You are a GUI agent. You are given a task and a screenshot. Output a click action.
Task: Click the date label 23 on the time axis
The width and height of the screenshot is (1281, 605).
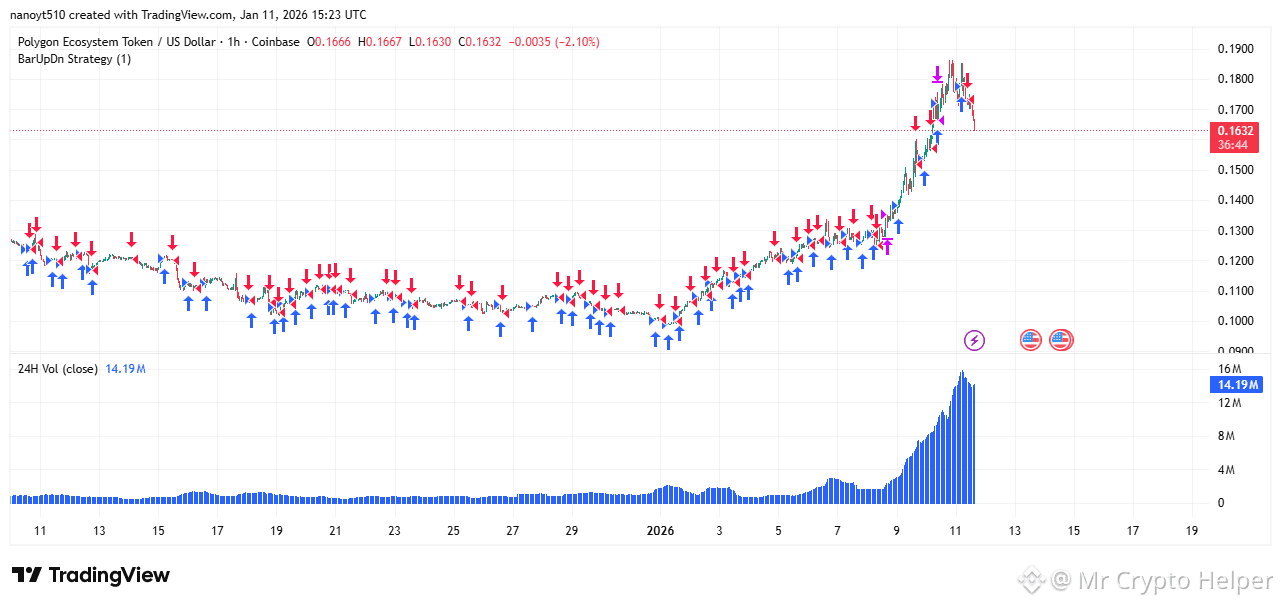[x=394, y=531]
